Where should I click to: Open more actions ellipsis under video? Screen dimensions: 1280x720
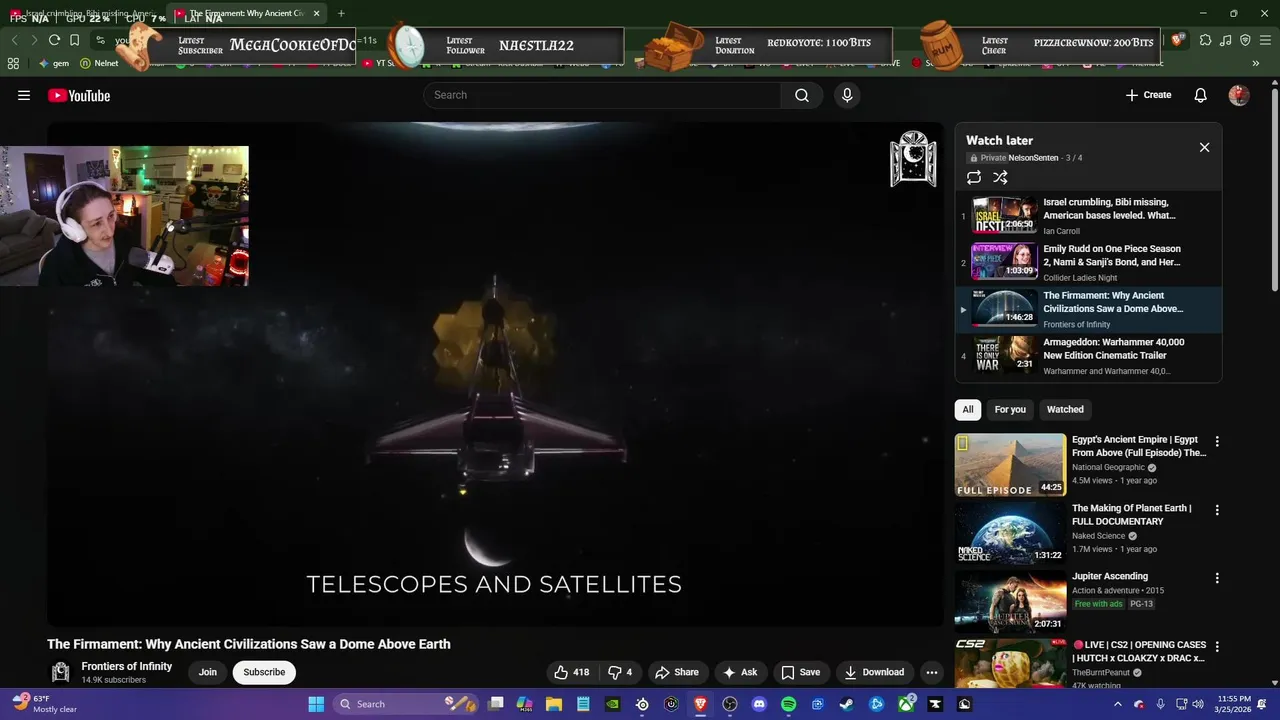pyautogui.click(x=931, y=672)
